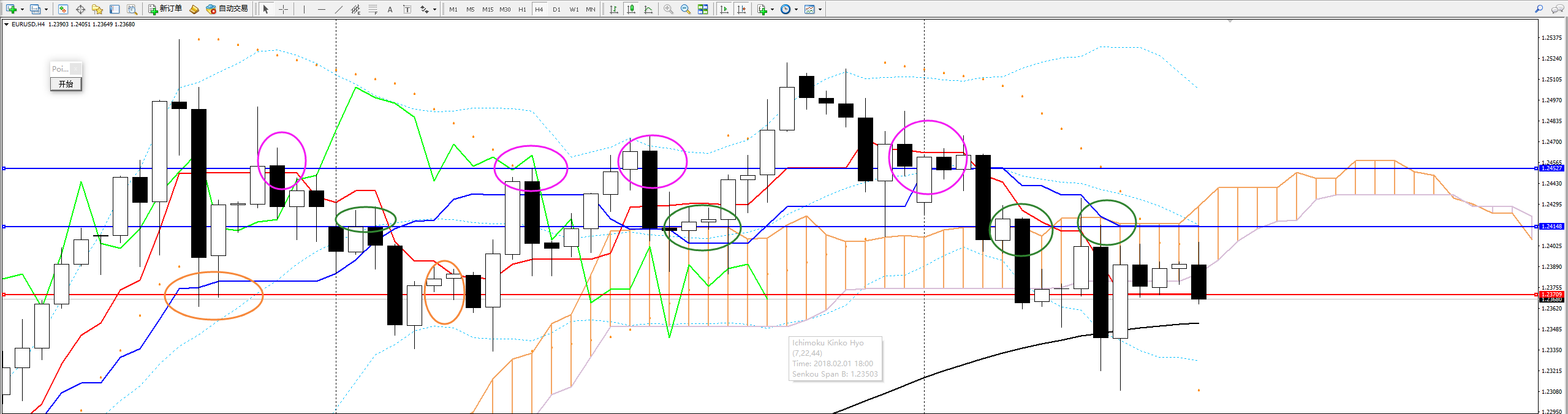Draw a horizontal line tool

(321, 9)
